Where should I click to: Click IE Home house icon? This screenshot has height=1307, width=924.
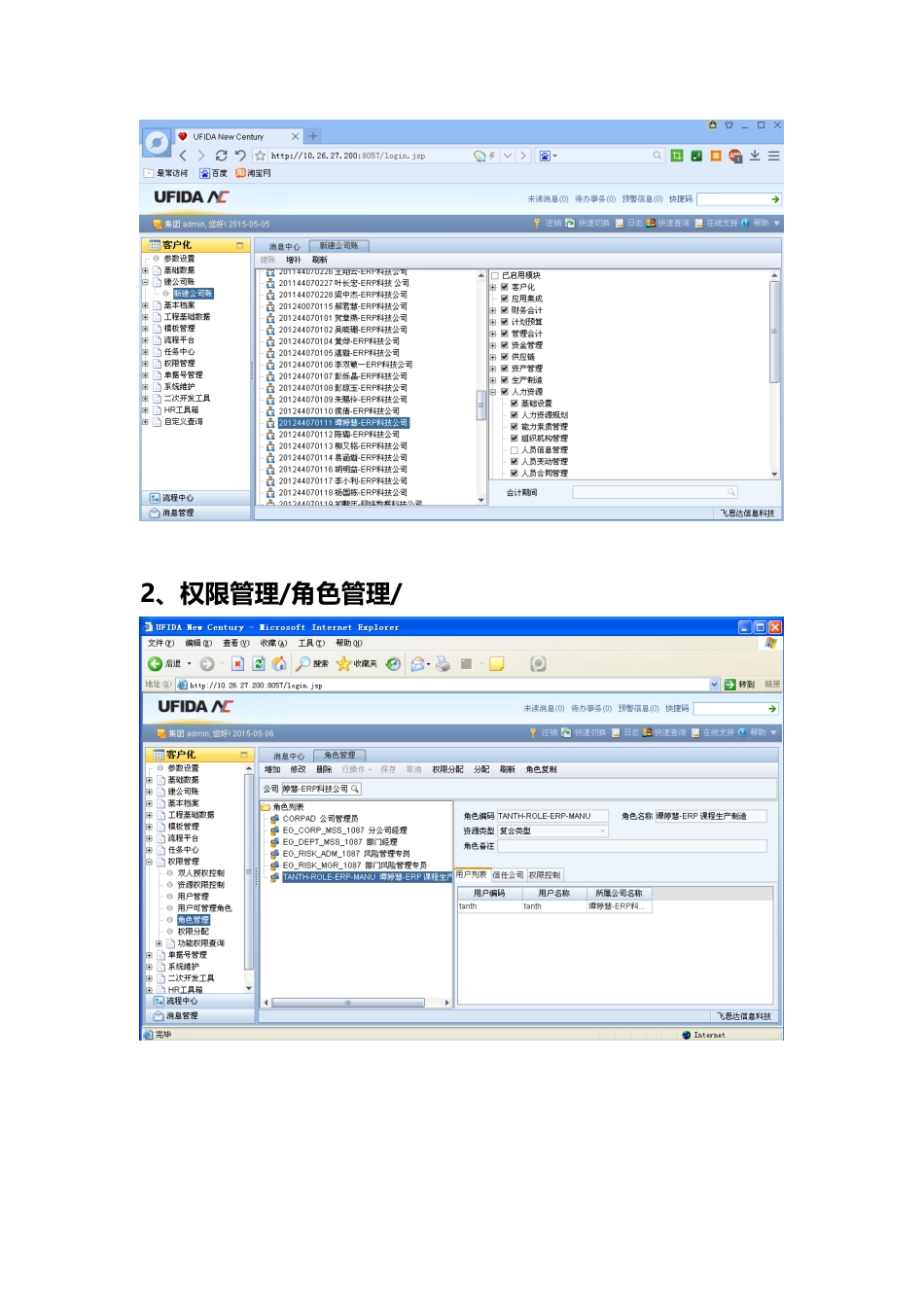pos(279,664)
